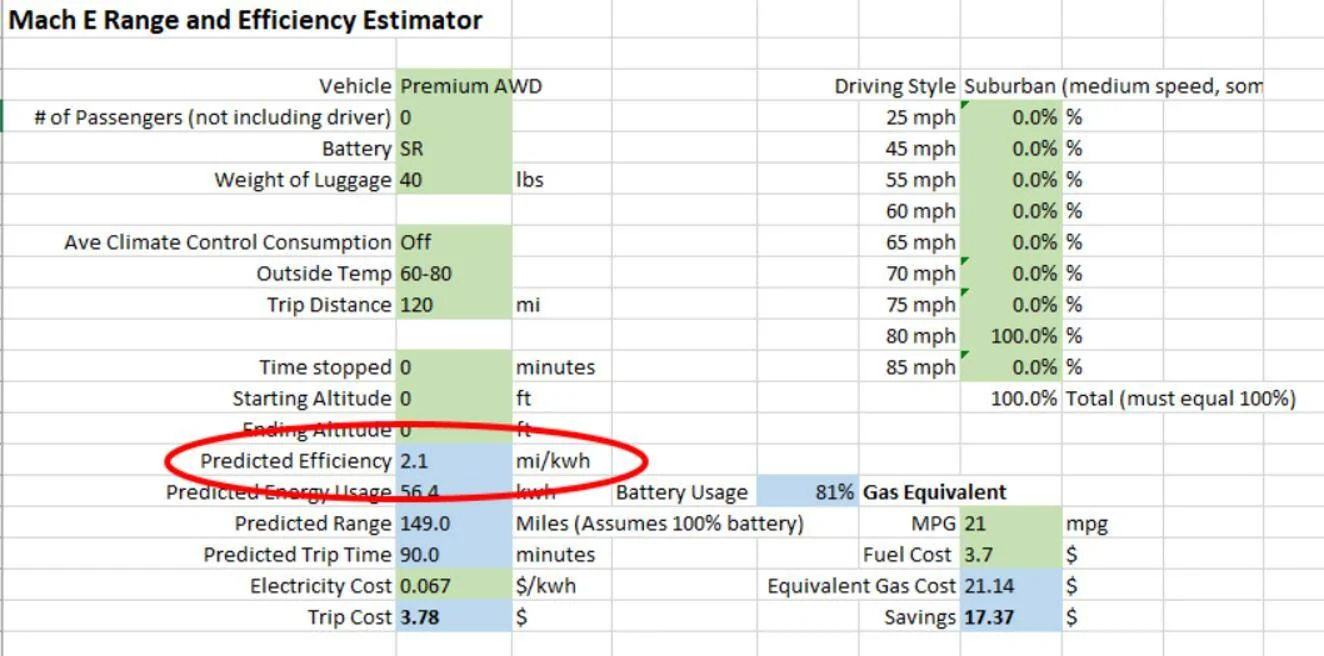Image resolution: width=1324 pixels, height=656 pixels.
Task: Click the Battery cell containing SR
Action: [x=454, y=149]
